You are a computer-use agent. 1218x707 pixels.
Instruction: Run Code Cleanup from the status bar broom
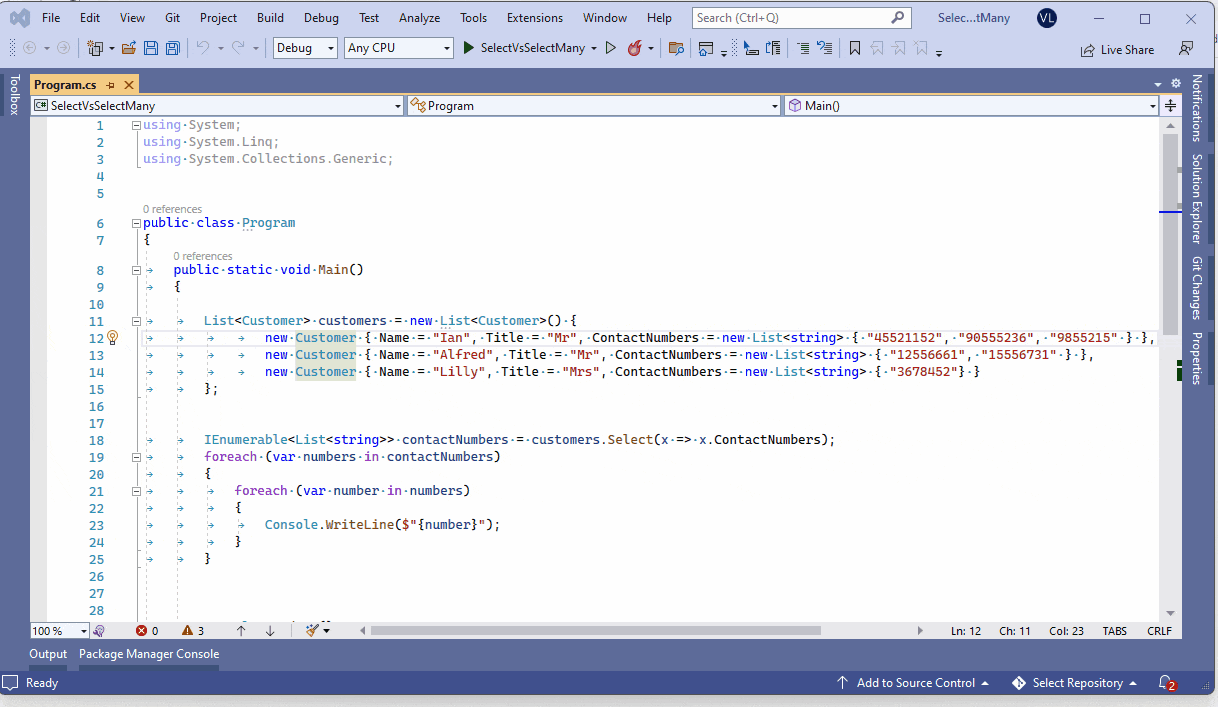point(313,630)
